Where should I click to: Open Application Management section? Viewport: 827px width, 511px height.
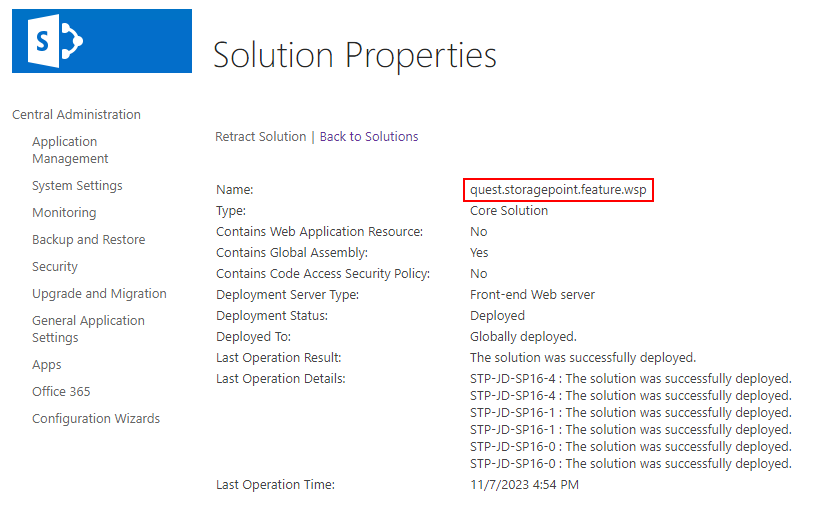tap(70, 150)
